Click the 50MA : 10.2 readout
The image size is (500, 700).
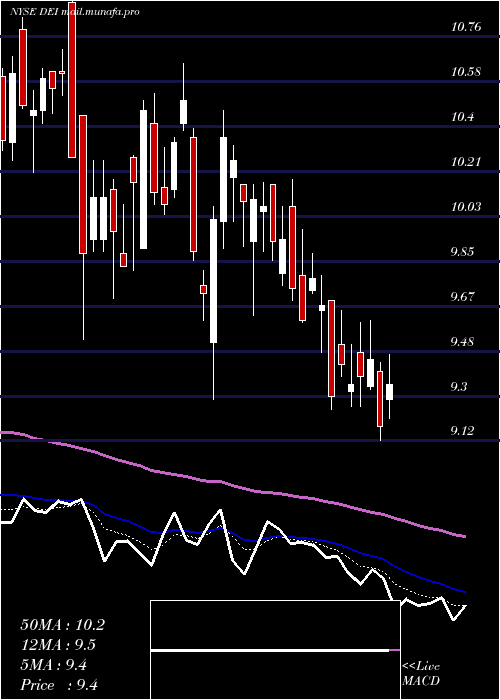pyautogui.click(x=62, y=625)
